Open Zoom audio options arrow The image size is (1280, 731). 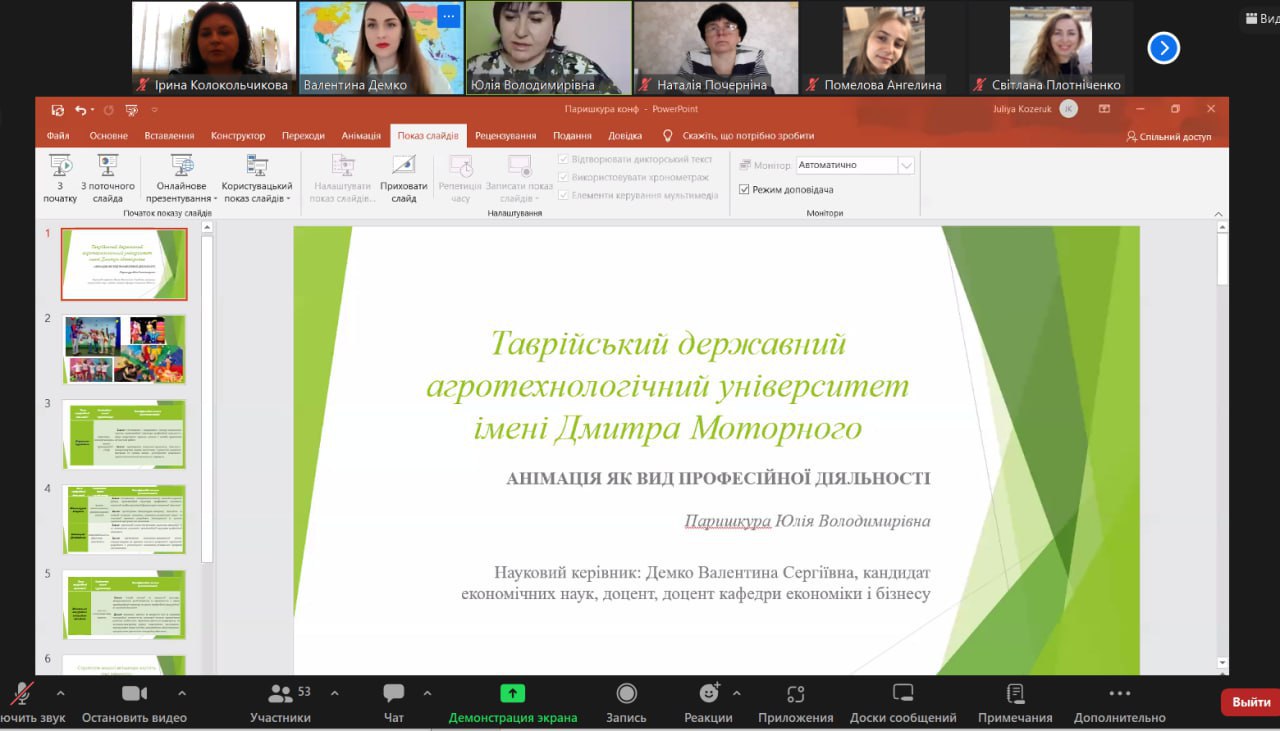[x=61, y=693]
